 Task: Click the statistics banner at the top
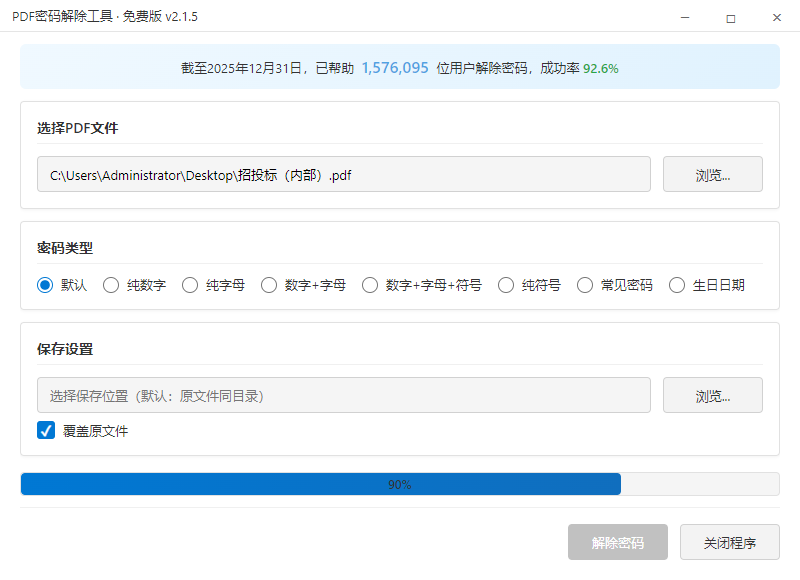tap(400, 66)
